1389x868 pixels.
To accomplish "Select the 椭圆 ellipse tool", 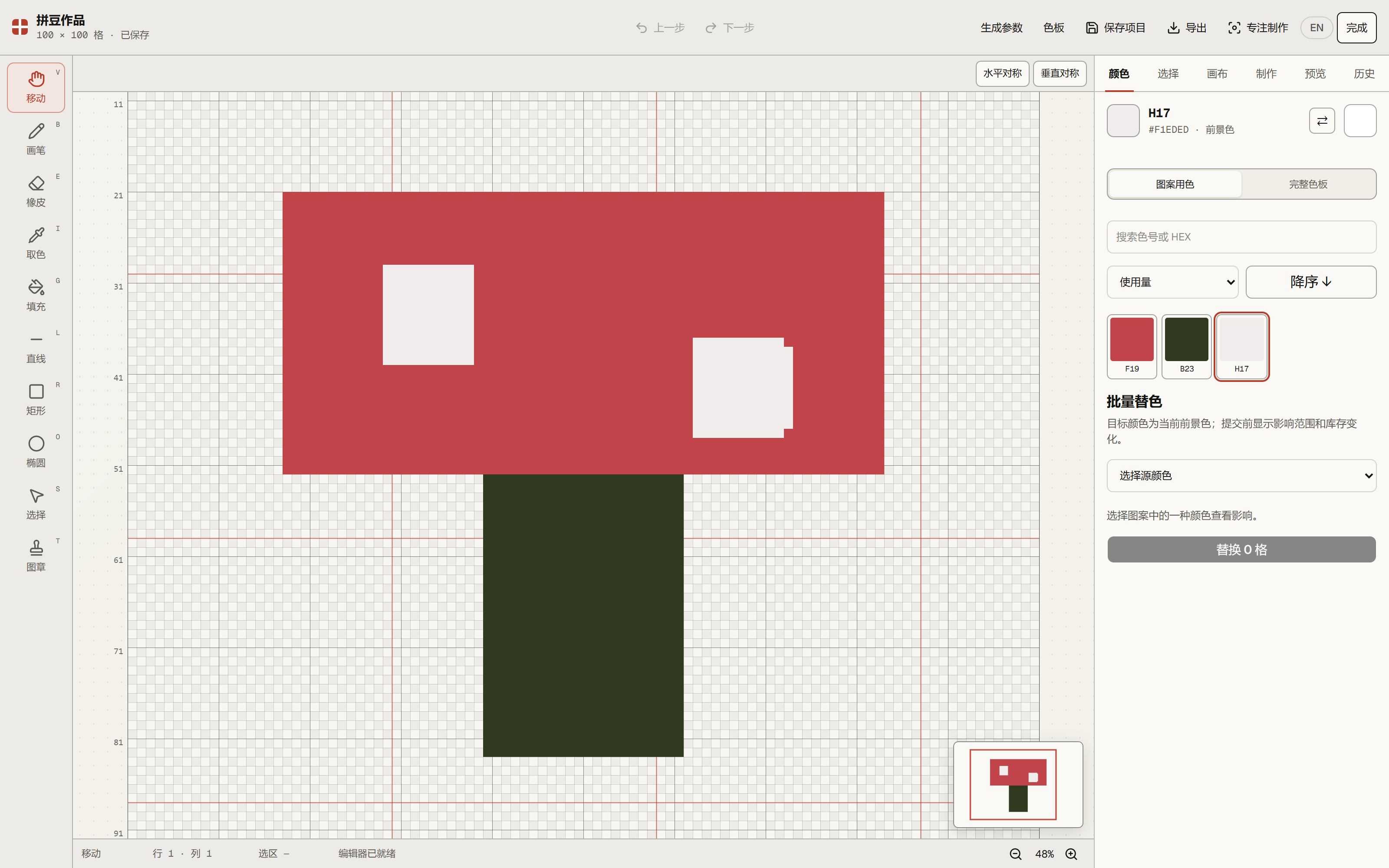I will (36, 452).
